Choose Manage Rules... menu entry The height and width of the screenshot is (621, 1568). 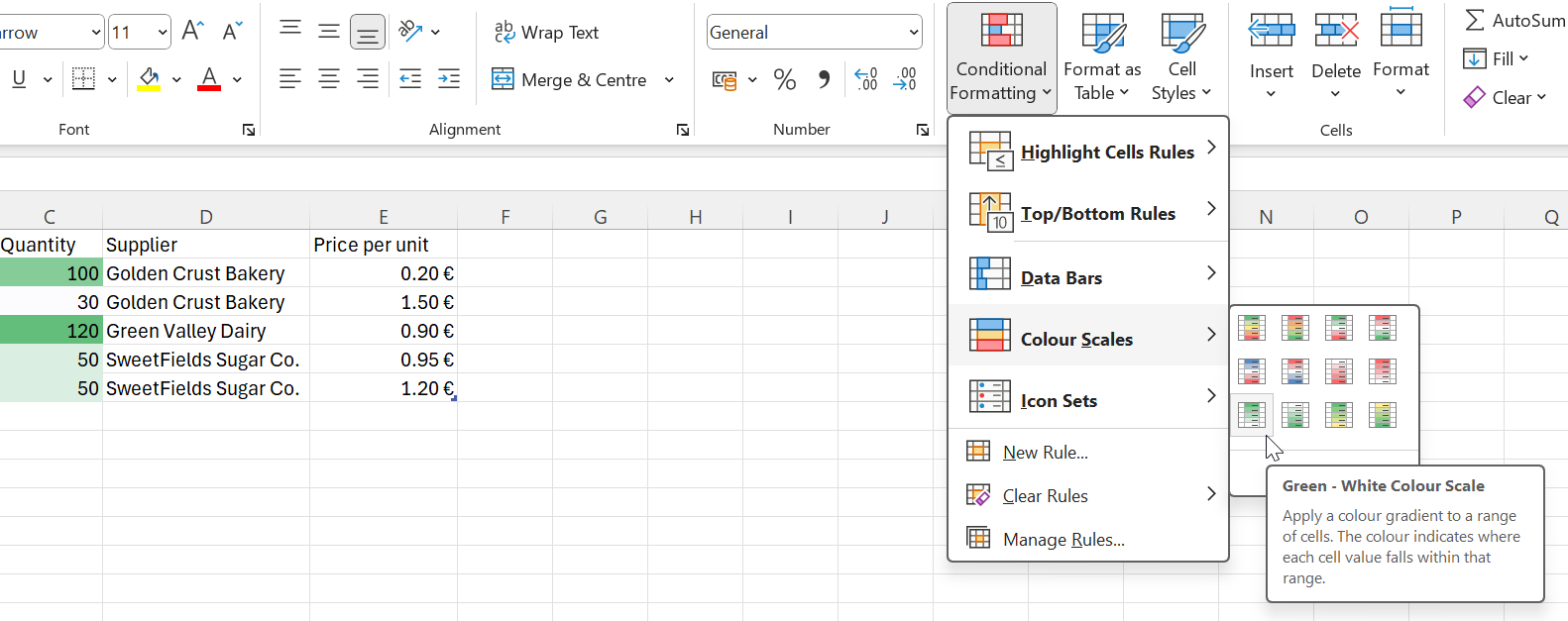coord(1088,539)
